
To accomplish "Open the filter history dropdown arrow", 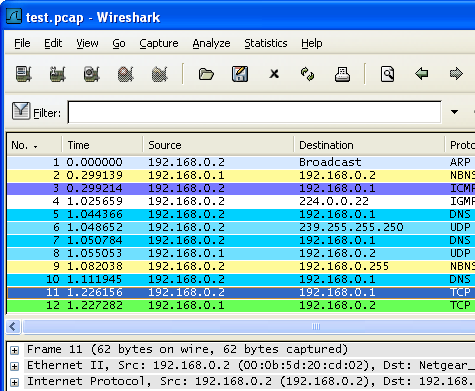I will click(454, 112).
